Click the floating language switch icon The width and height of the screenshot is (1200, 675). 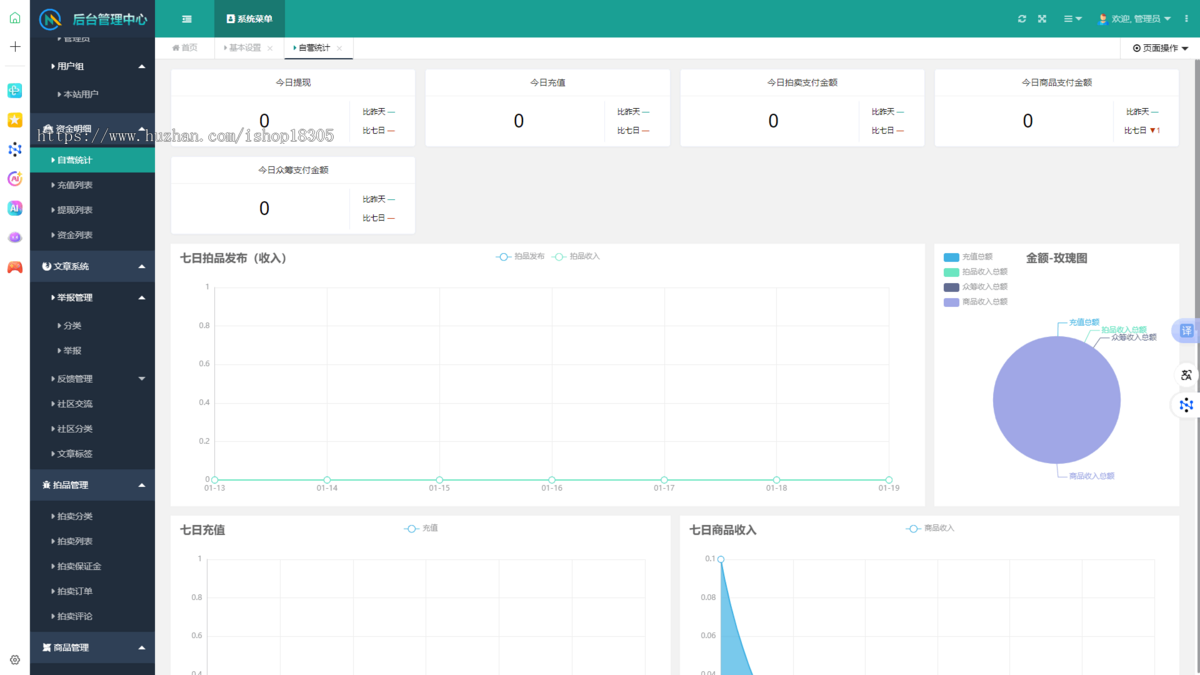[x=1186, y=375]
